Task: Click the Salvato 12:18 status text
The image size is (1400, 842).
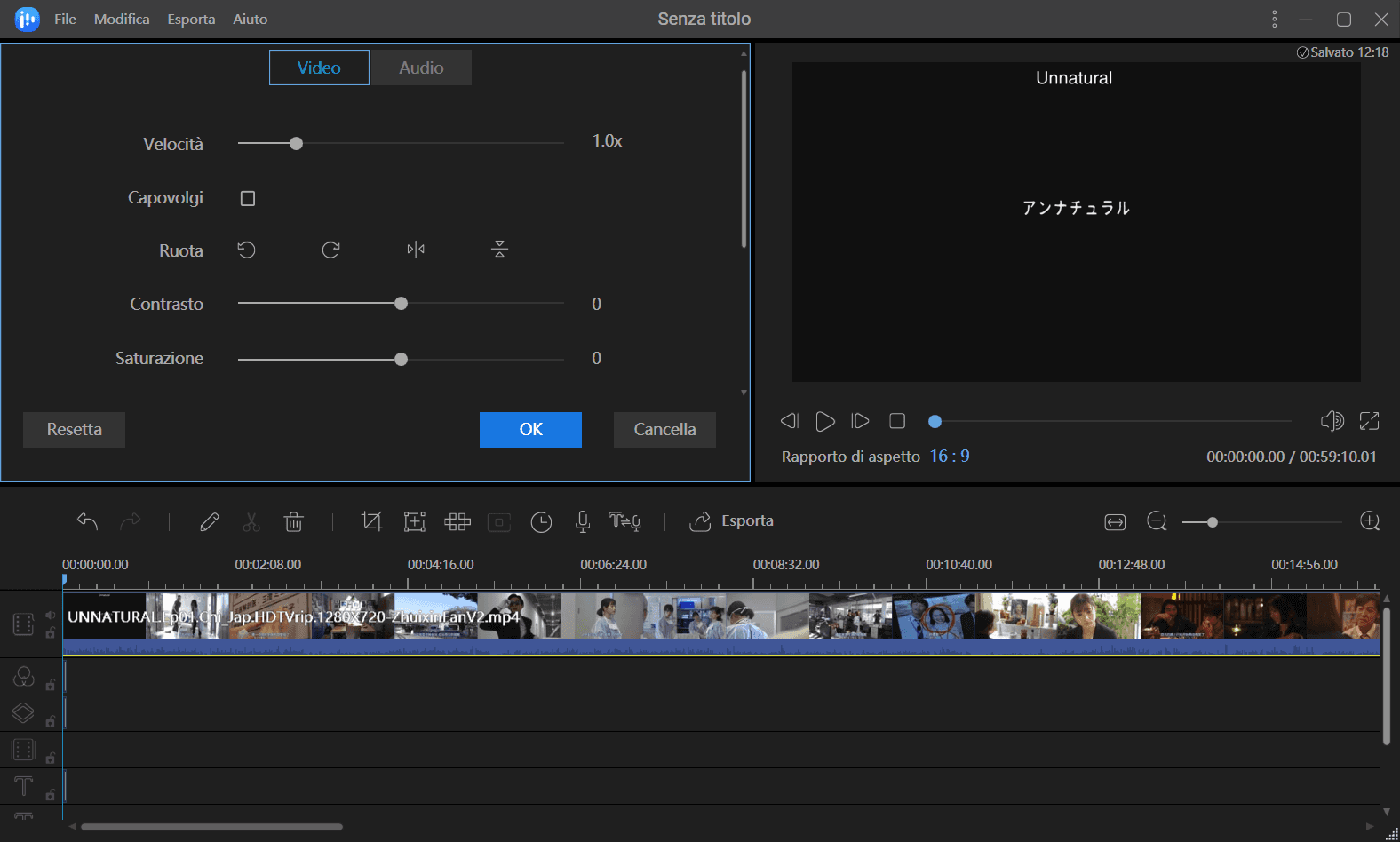Action: (1342, 52)
